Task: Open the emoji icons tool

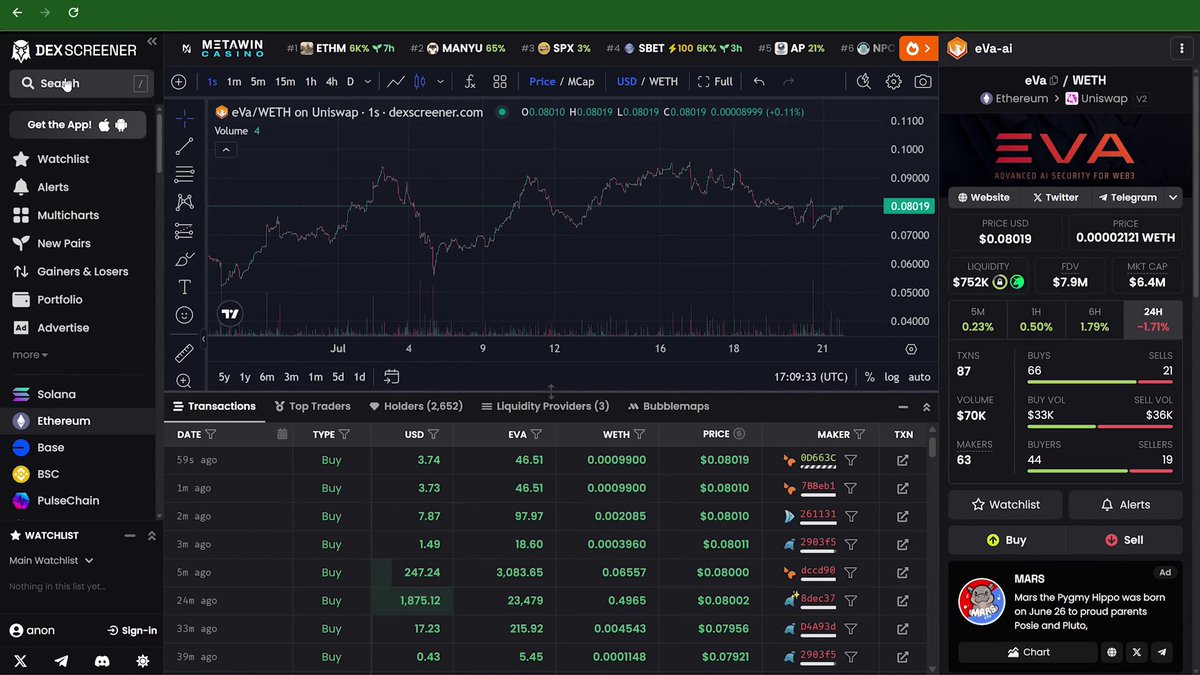Action: [x=184, y=315]
